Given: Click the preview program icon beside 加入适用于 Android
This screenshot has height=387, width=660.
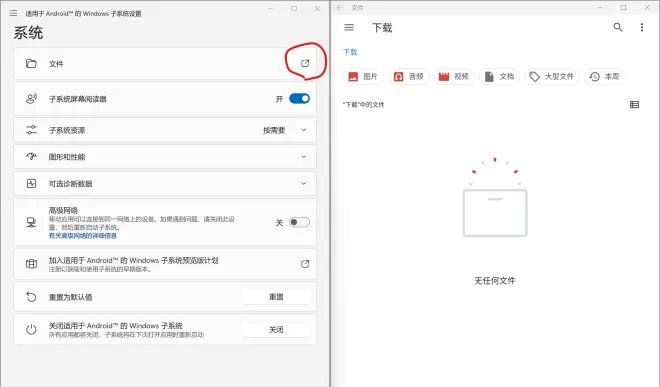Looking at the screenshot, I should pyautogui.click(x=32, y=264).
